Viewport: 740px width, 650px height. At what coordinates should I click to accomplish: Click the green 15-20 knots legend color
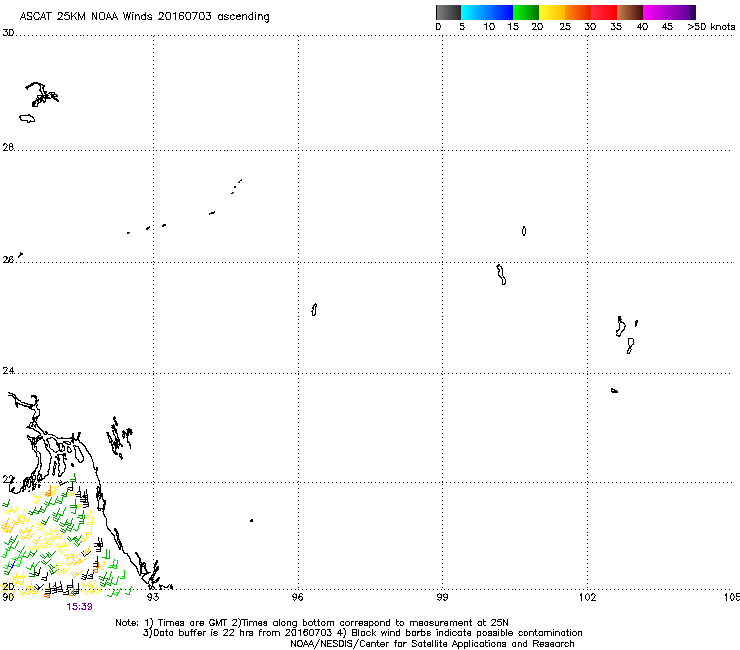(x=526, y=12)
